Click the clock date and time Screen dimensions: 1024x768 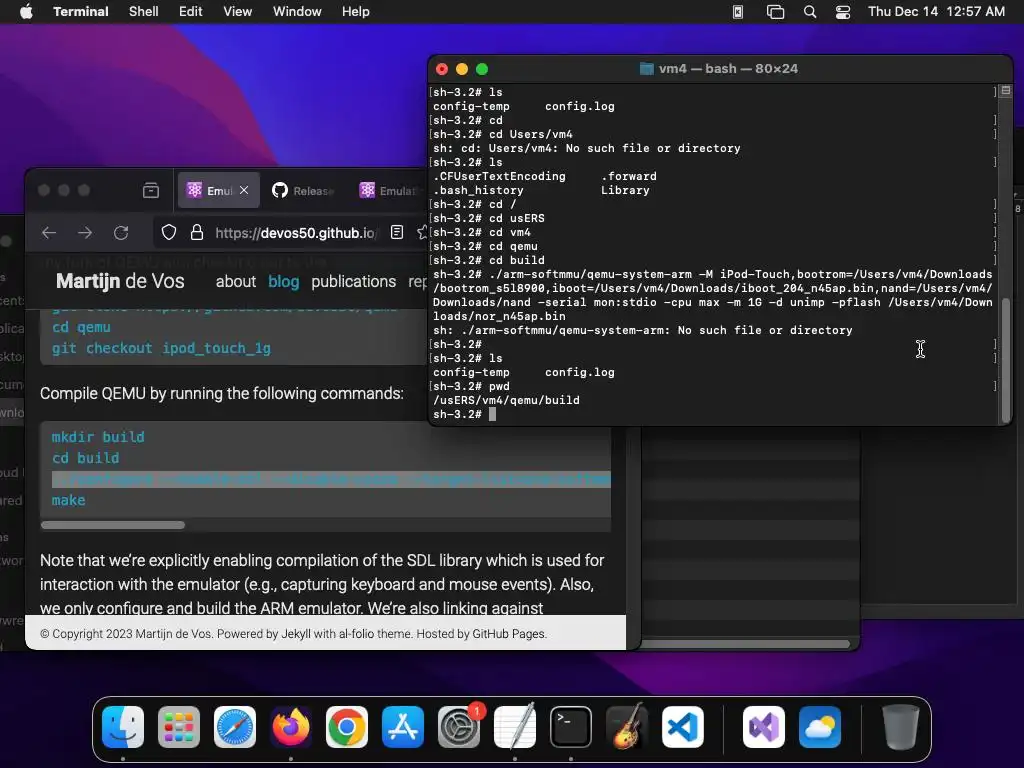coord(936,12)
